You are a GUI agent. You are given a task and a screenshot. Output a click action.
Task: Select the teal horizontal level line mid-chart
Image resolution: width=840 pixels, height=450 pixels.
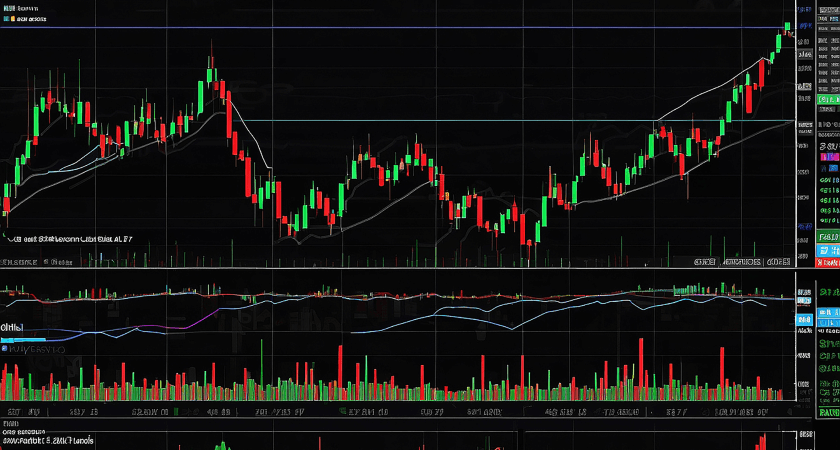click(x=500, y=121)
